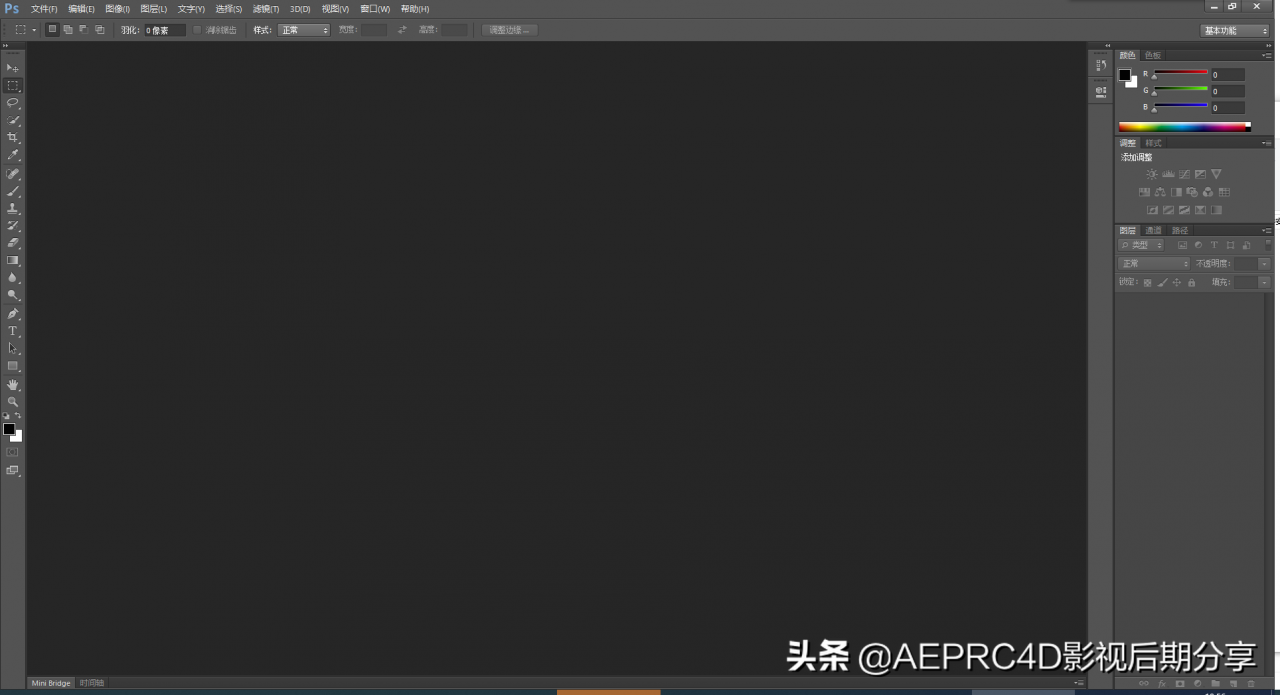
Task: Select the Zoom tool
Action: [13, 401]
